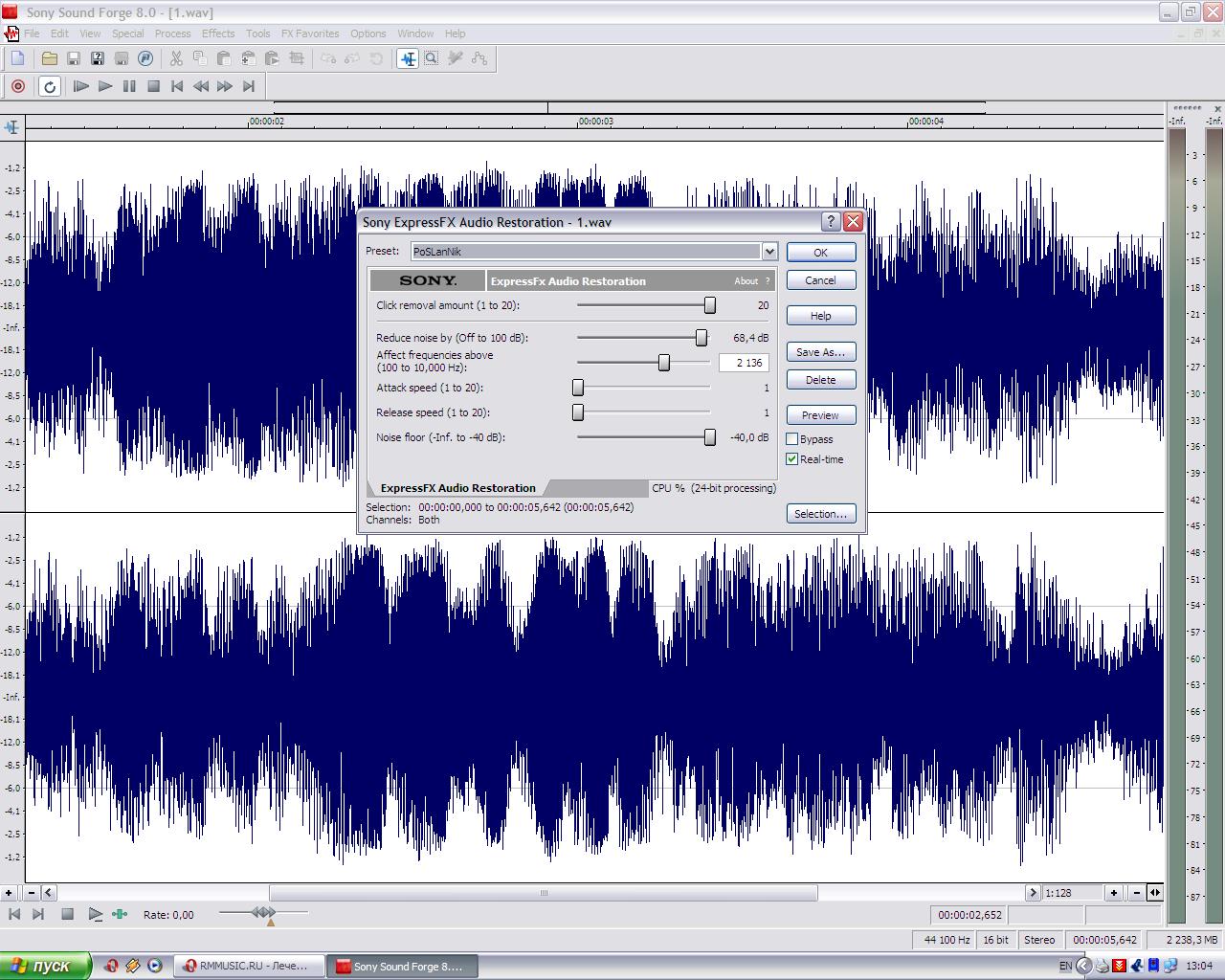1225x980 pixels.
Task: Click the Save As... button
Action: [x=820, y=352]
